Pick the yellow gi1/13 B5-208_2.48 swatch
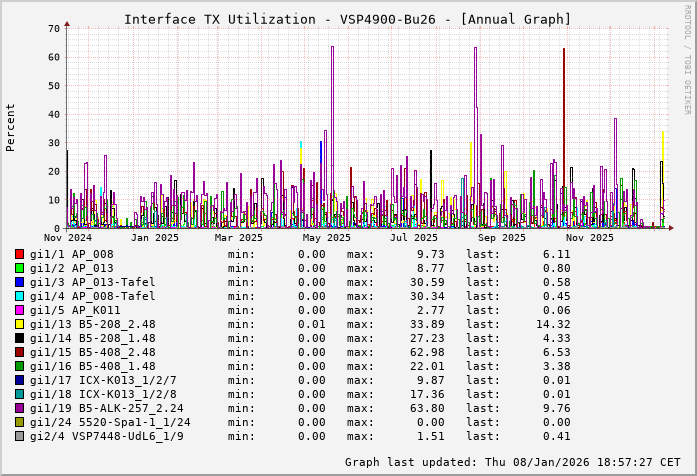Screen dimensions: 697x476 (x=19, y=324)
